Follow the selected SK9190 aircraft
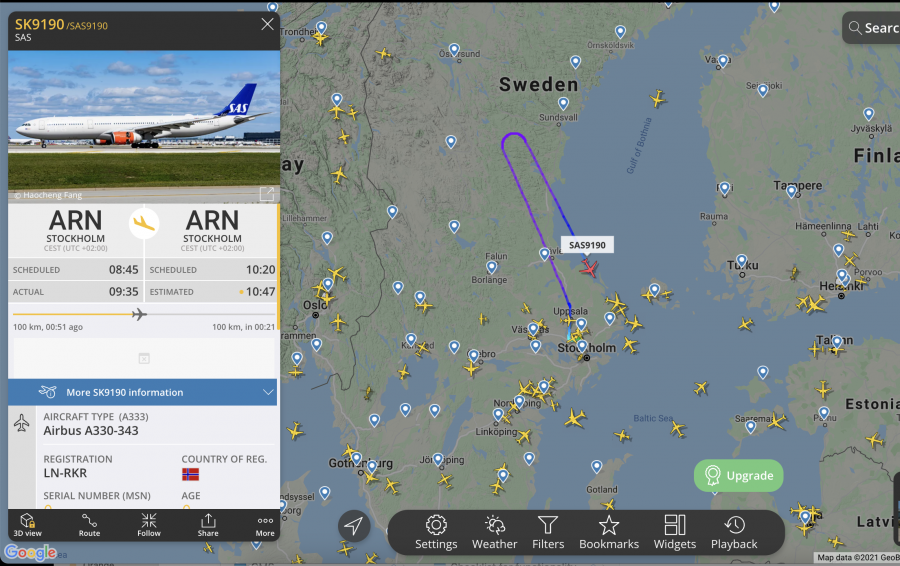 (149, 525)
